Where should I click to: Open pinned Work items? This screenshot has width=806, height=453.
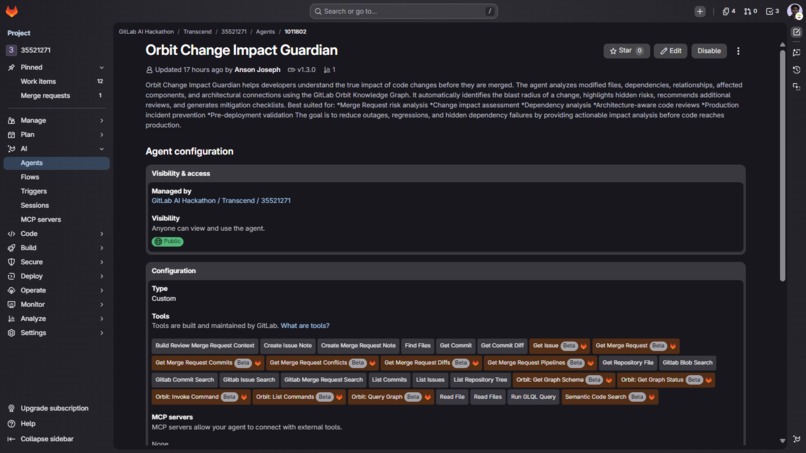[57, 81]
